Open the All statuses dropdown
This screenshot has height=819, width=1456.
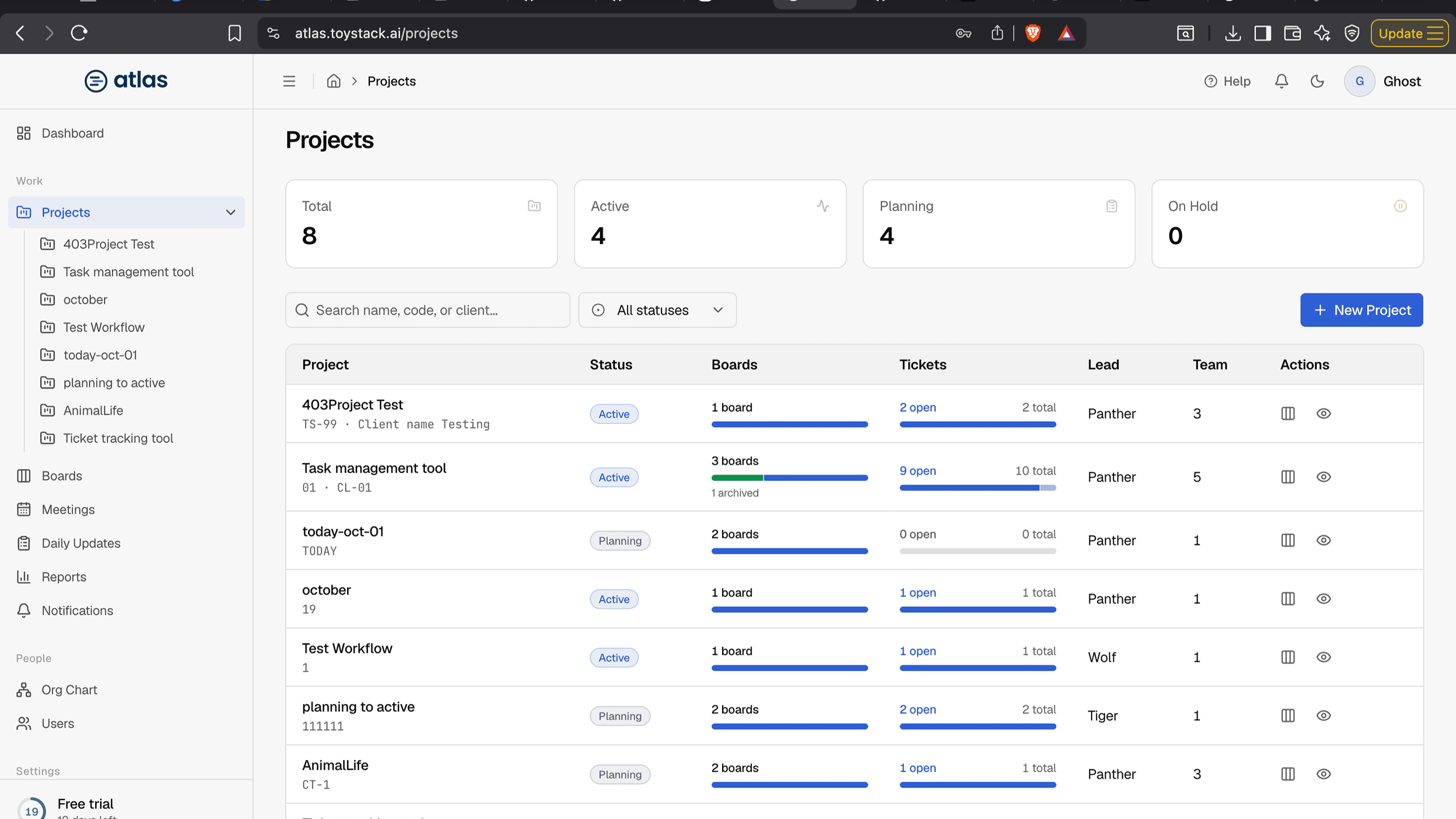(x=657, y=310)
